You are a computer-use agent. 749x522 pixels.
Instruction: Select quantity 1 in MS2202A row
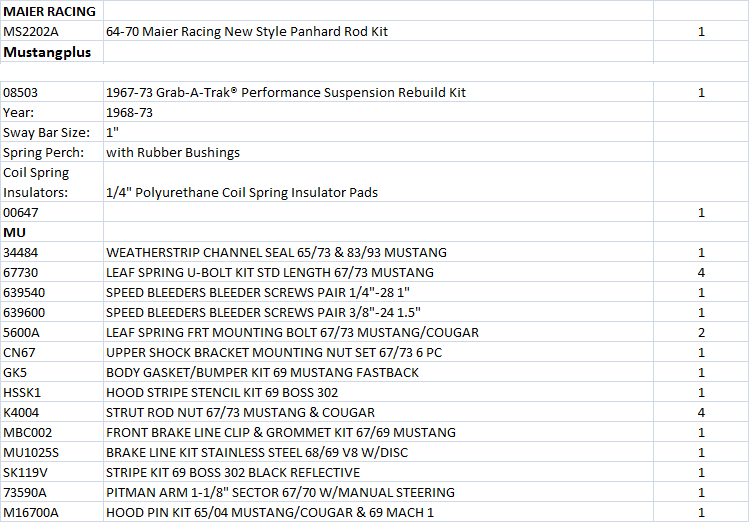[x=701, y=31]
